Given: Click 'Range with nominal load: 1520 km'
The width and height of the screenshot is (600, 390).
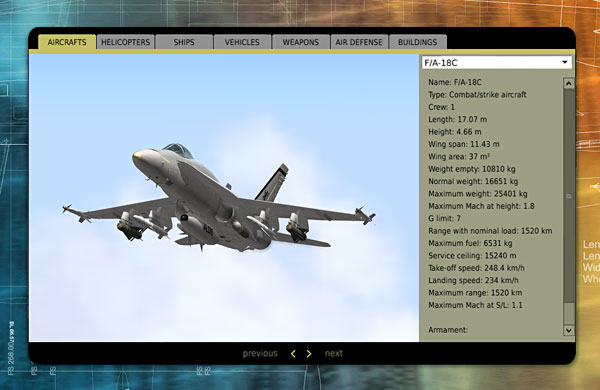Looking at the screenshot, I should coord(490,231).
